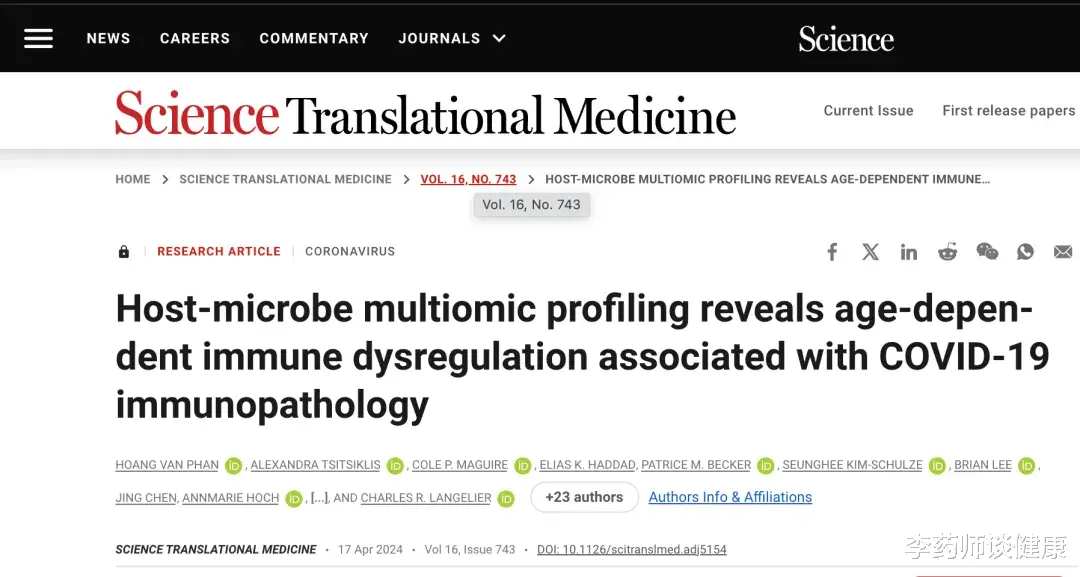
Task: Open the News menu item
Action: click(x=108, y=39)
